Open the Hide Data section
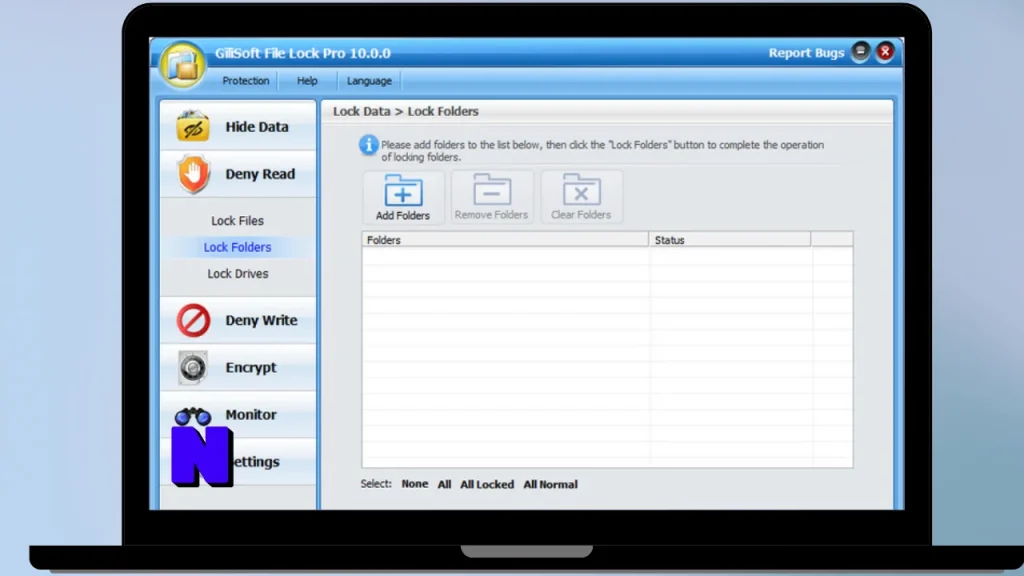1024x576 pixels. tap(238, 126)
